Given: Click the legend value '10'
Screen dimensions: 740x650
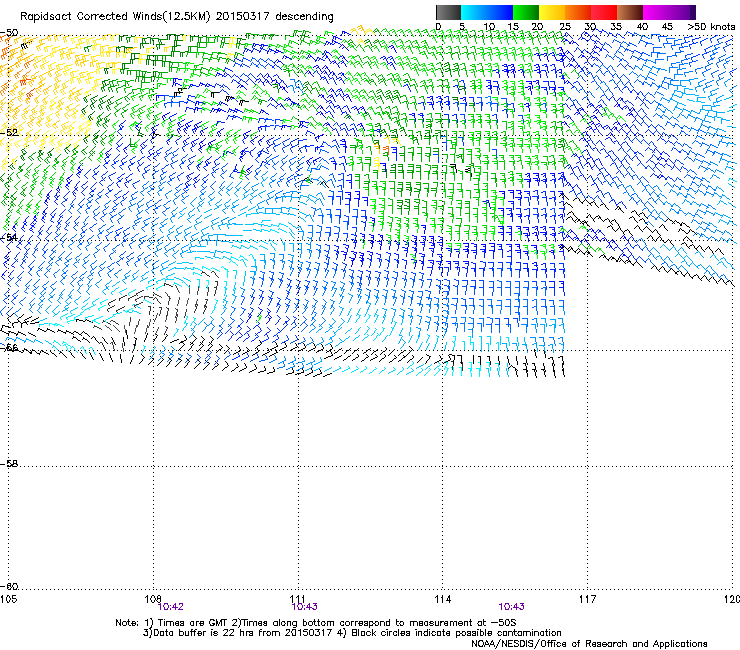Looking at the screenshot, I should click(x=489, y=27).
